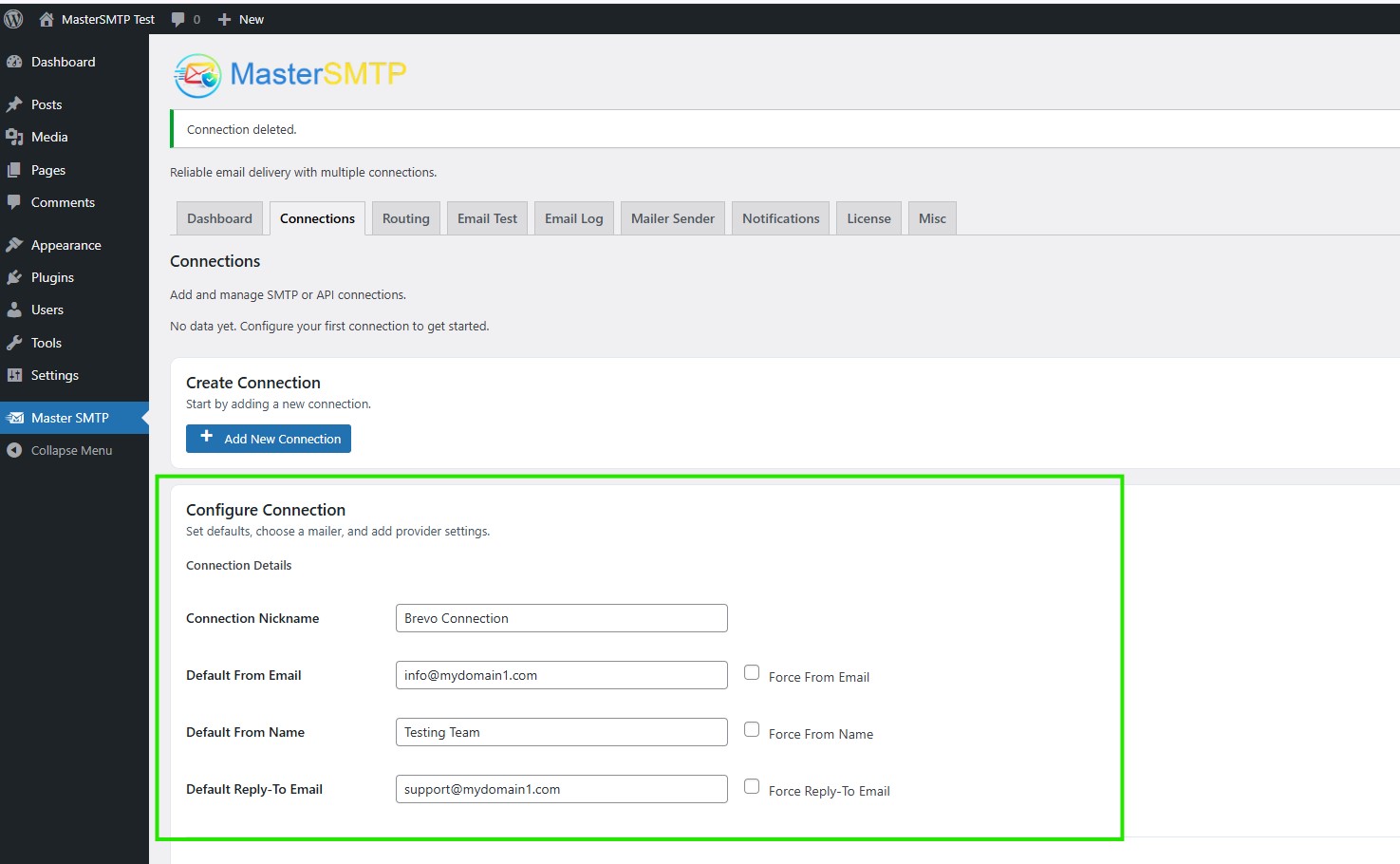Check the Force From Name option
The width and height of the screenshot is (1400, 864).
(752, 730)
